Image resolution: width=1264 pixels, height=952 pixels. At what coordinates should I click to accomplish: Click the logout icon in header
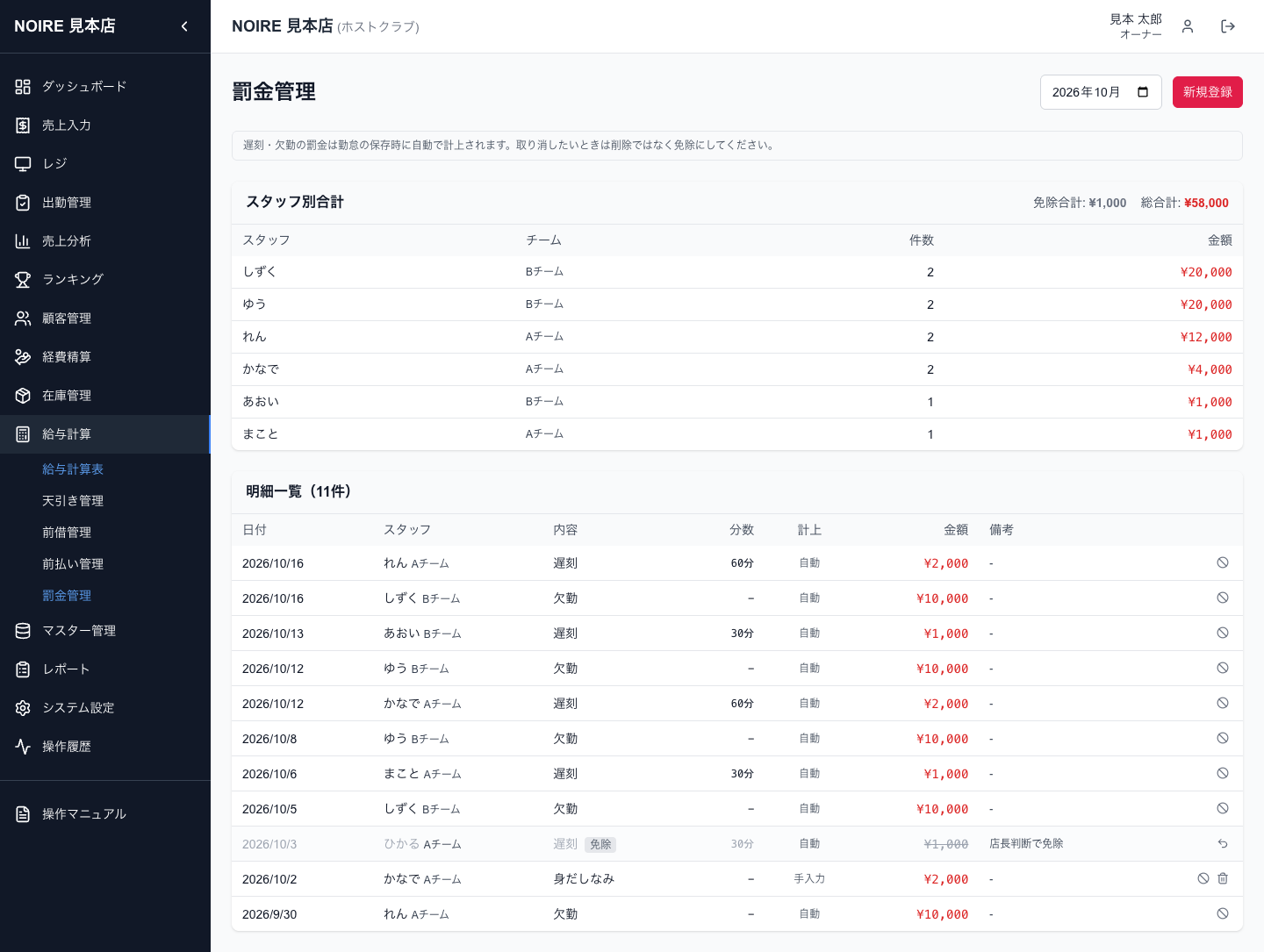(1228, 26)
